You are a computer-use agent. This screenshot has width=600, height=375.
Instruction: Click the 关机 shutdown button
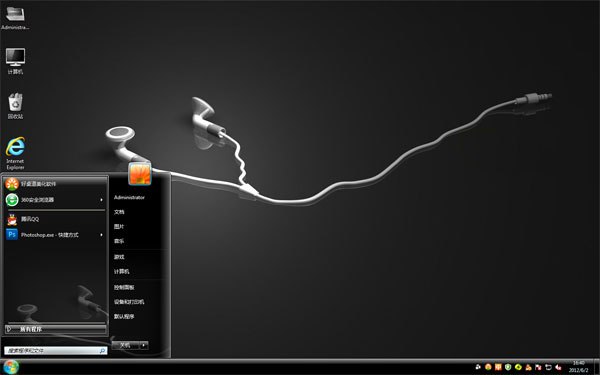point(126,346)
